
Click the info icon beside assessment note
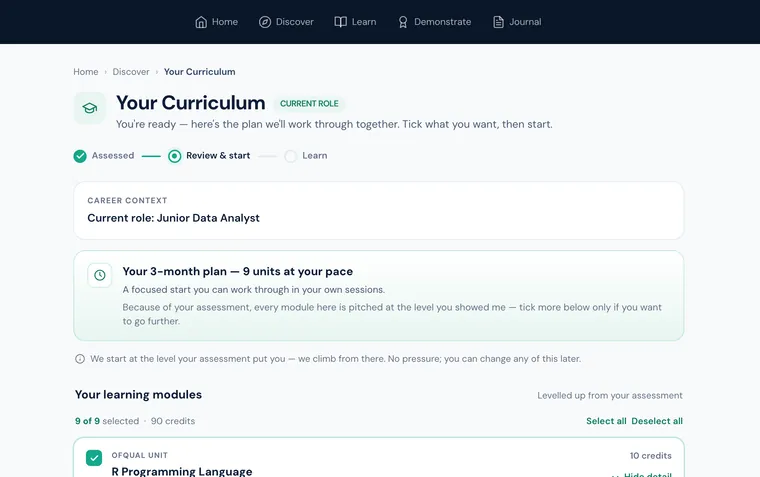[x=80, y=359]
